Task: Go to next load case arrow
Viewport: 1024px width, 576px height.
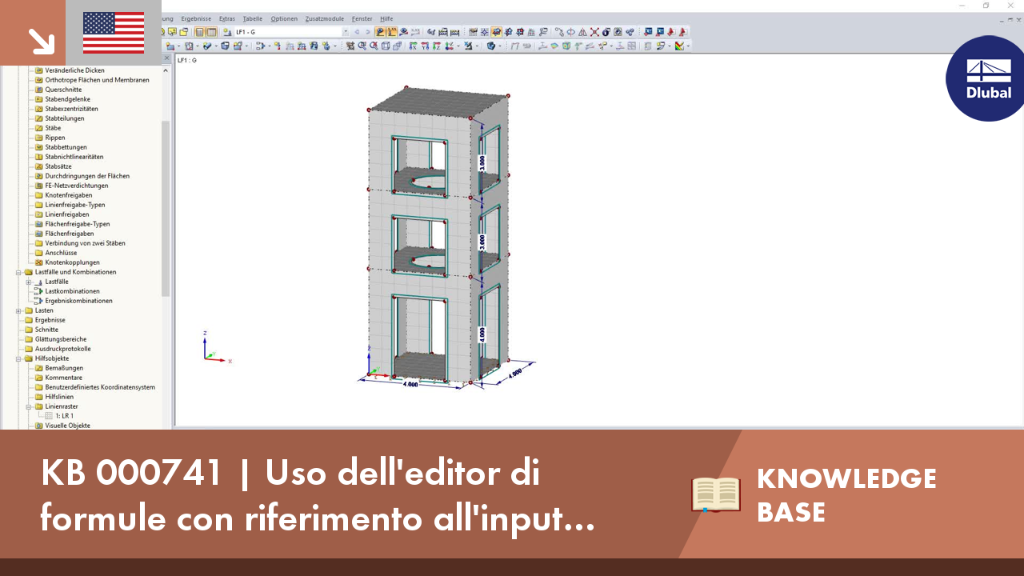Action: pos(368,32)
